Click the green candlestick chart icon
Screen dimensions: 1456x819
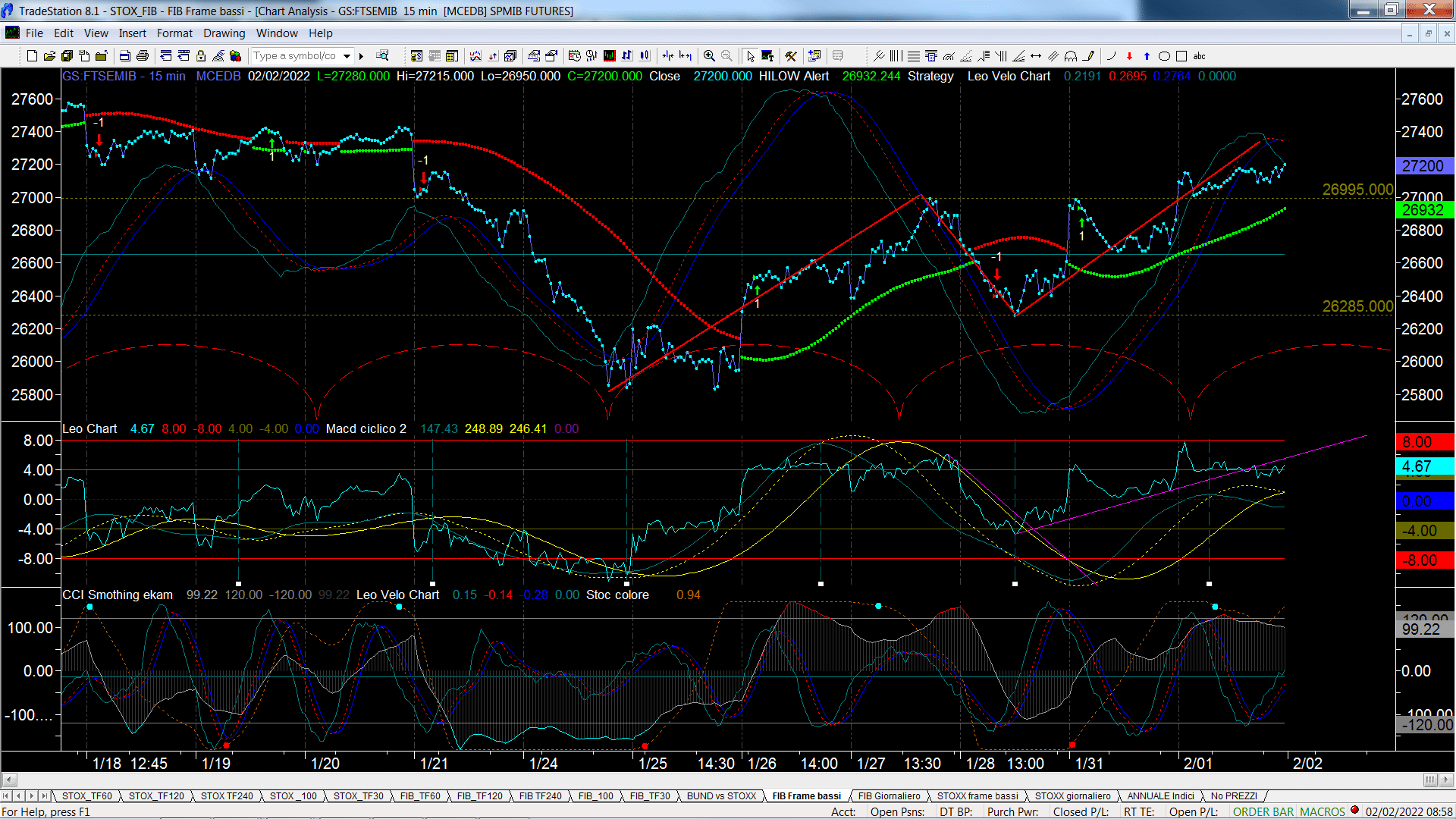pyautogui.click(x=609, y=56)
